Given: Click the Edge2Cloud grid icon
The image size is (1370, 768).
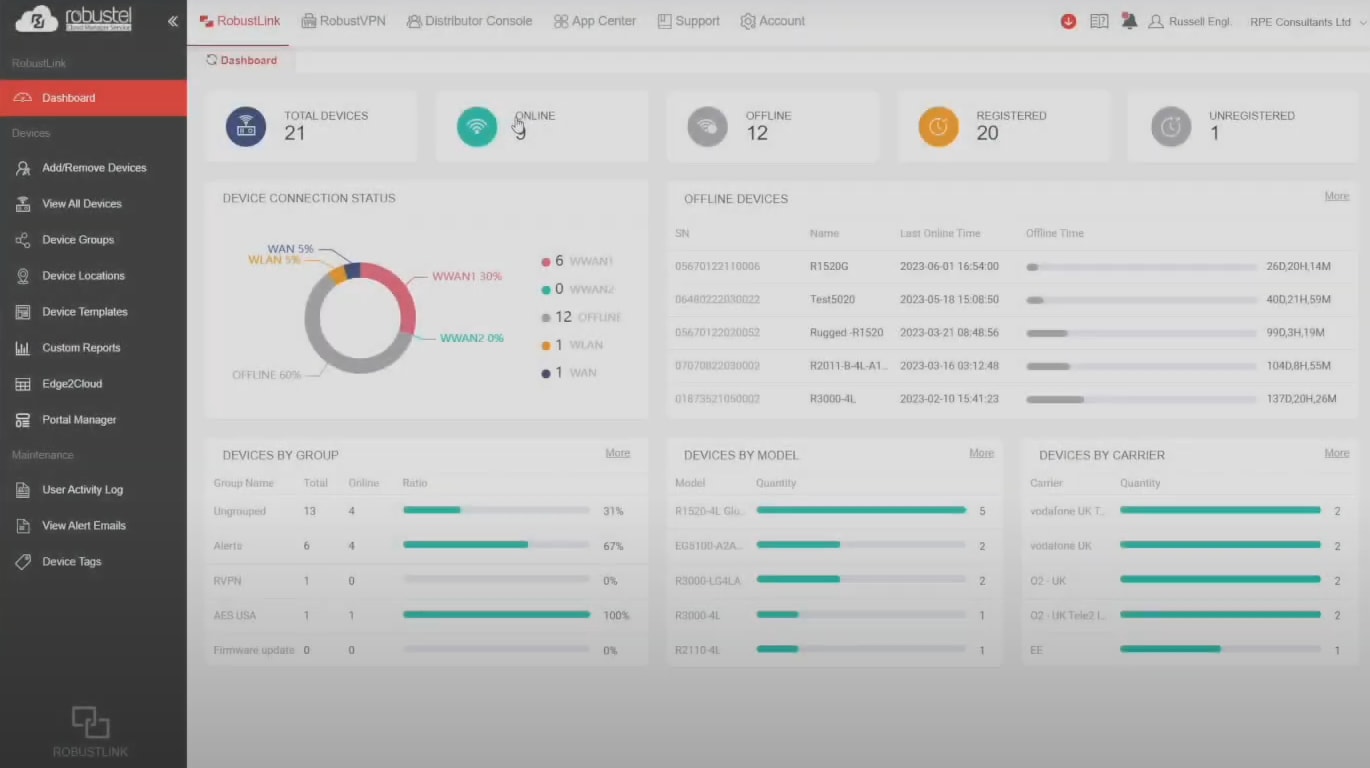Looking at the screenshot, I should [23, 384].
